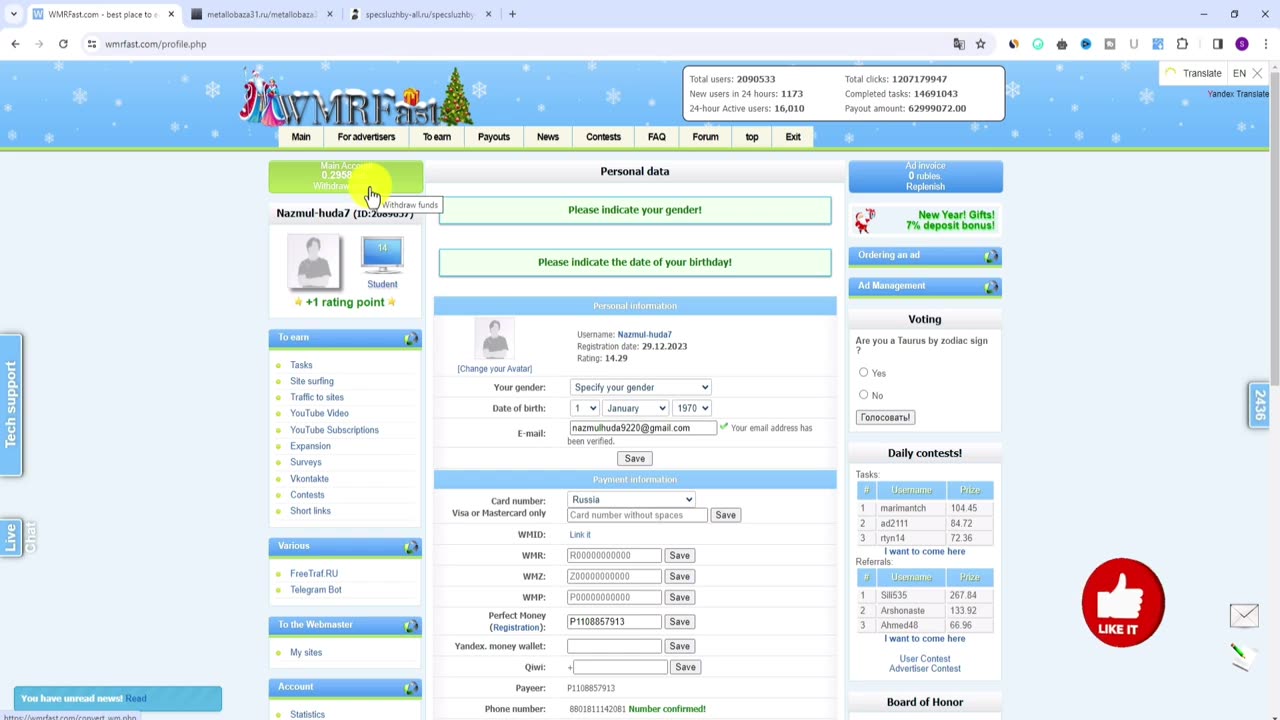Click the Qiwi number input field

(621, 667)
